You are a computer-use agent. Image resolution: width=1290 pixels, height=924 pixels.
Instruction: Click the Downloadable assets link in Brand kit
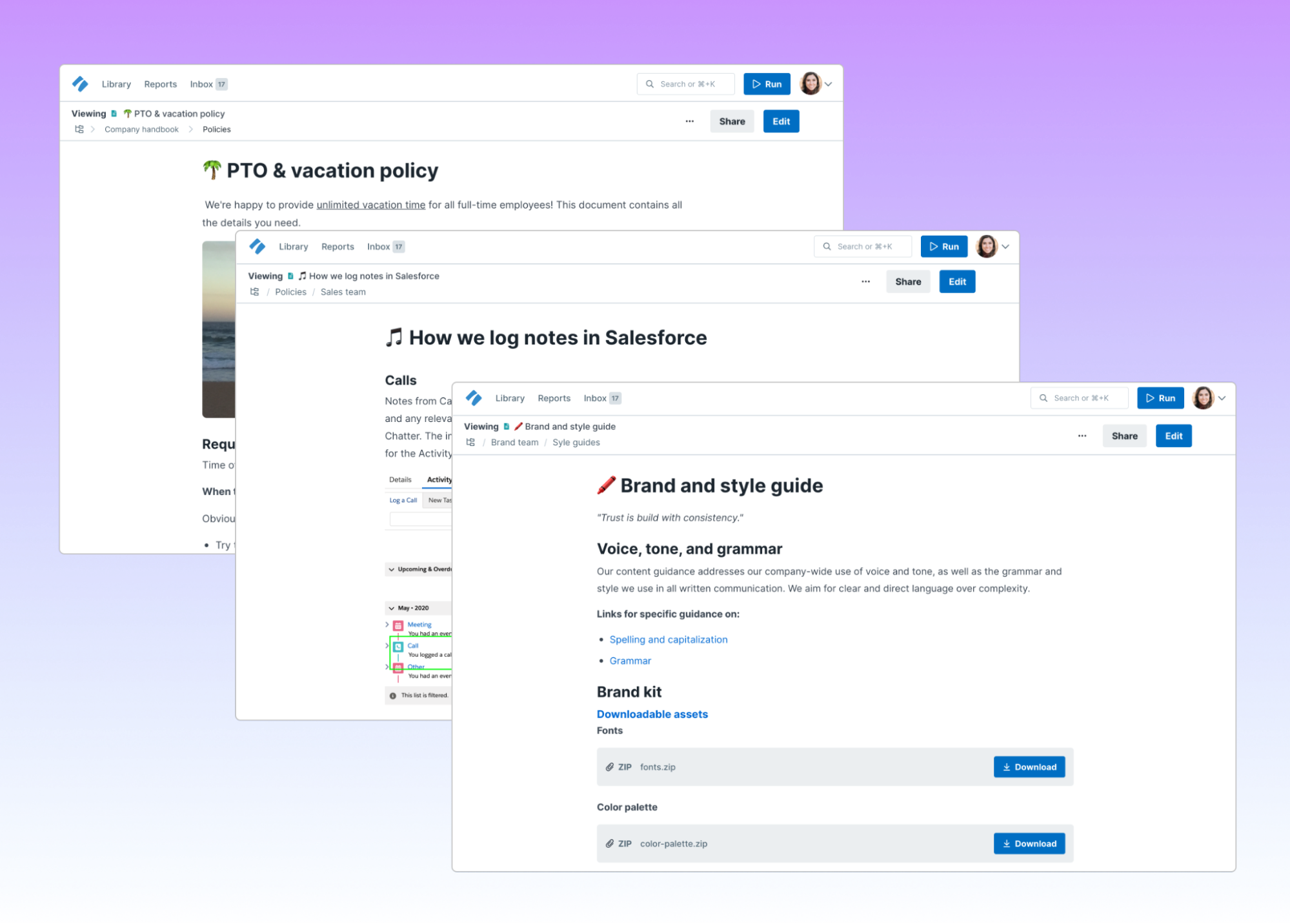click(x=650, y=713)
